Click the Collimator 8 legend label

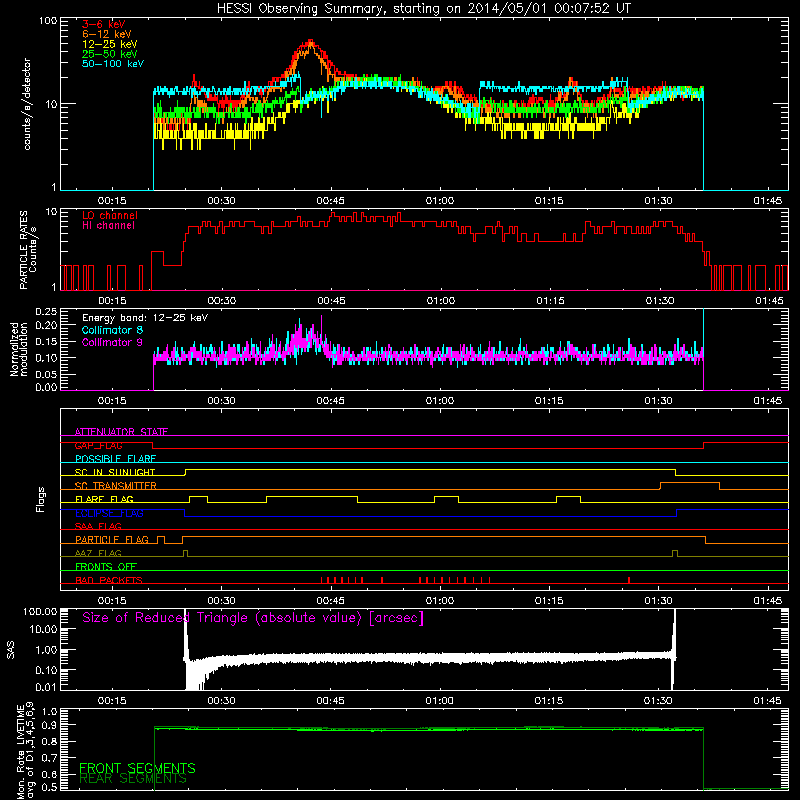coord(112,330)
